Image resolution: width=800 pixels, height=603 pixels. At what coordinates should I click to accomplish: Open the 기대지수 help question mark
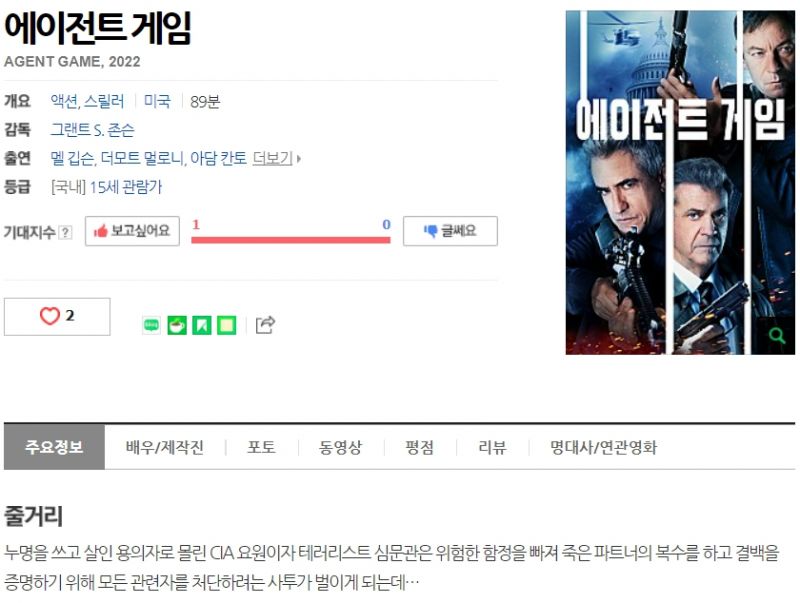click(65, 233)
